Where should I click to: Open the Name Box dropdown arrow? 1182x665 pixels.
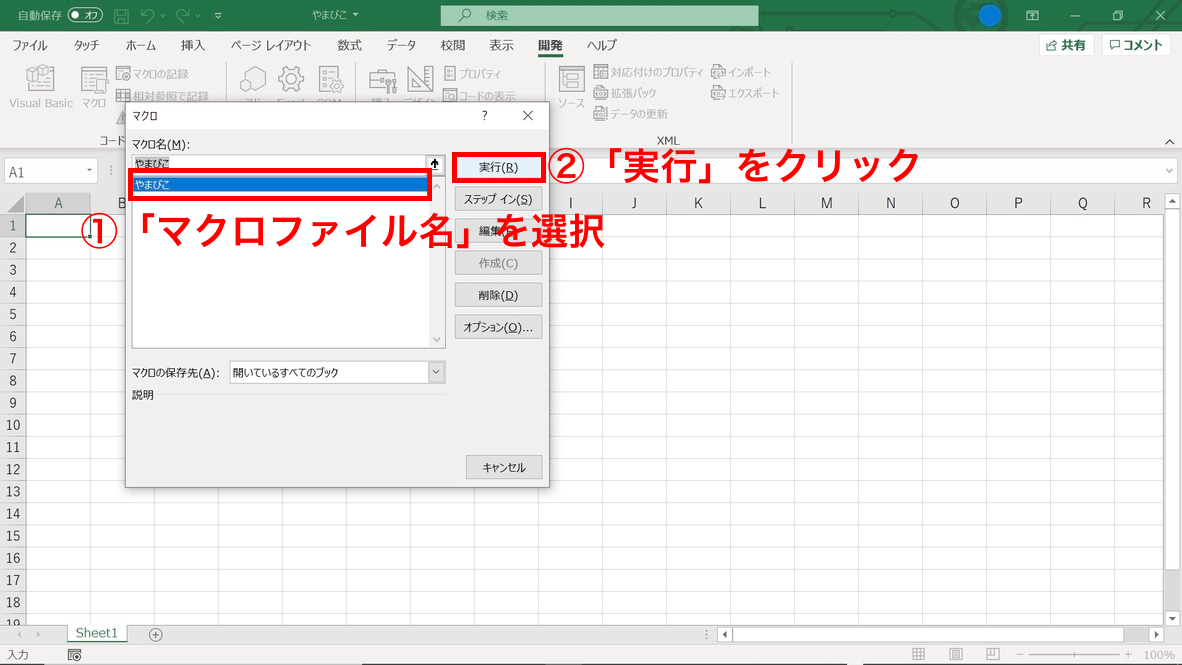tap(89, 171)
